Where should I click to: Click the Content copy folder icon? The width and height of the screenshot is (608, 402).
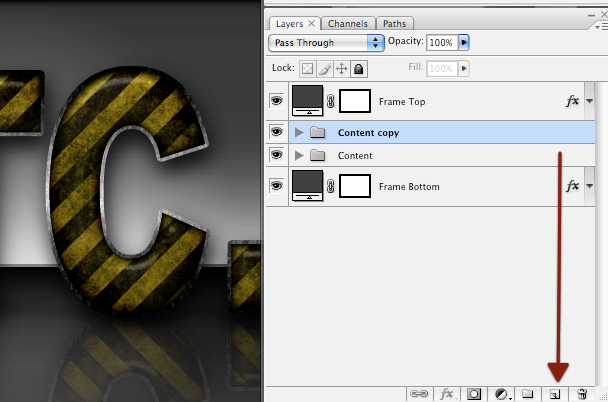318,133
